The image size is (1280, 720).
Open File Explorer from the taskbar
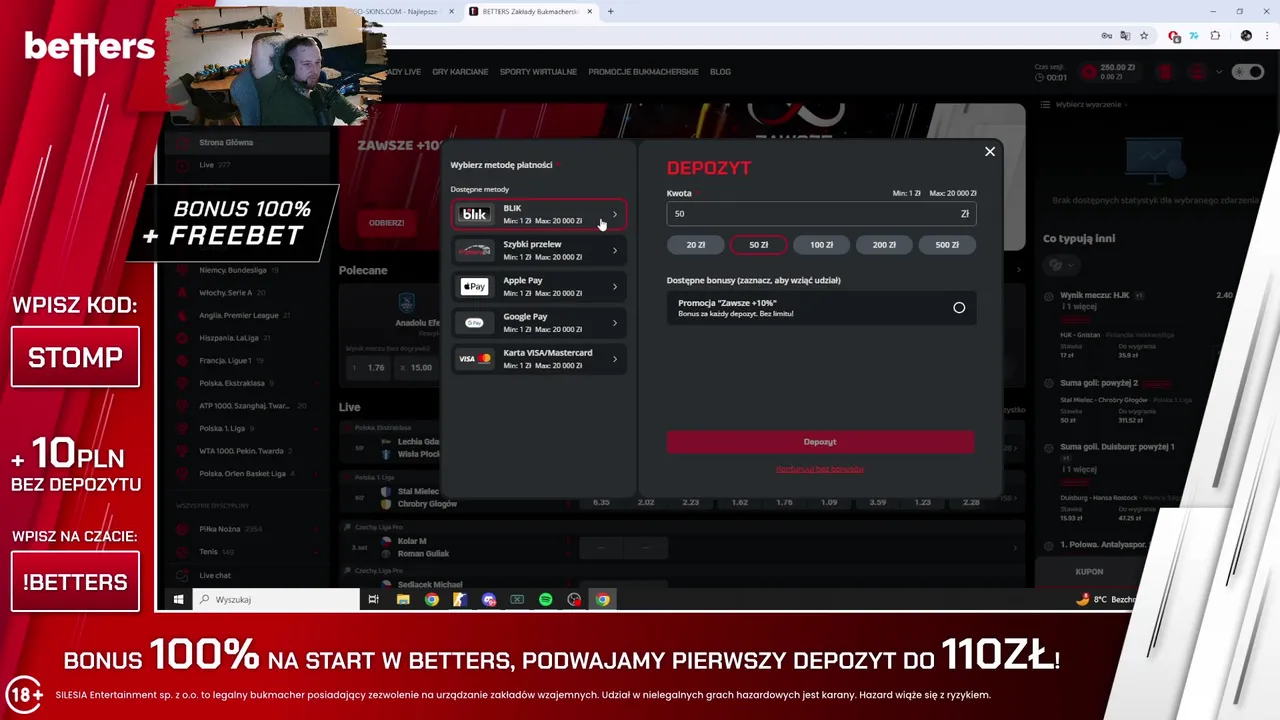tap(403, 600)
